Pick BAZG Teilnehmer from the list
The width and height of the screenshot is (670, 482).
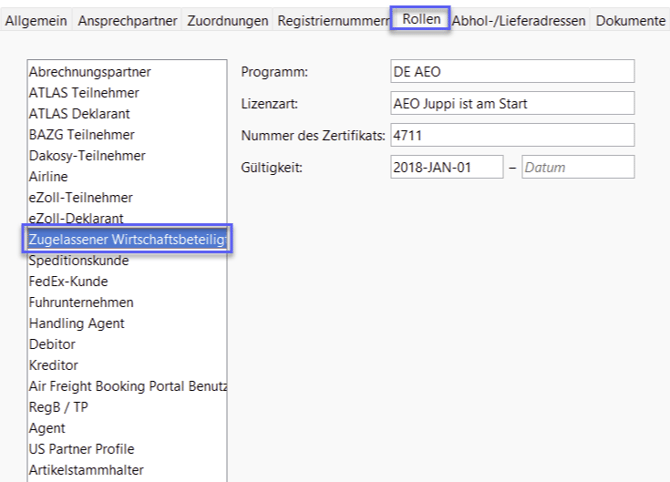[81, 135]
